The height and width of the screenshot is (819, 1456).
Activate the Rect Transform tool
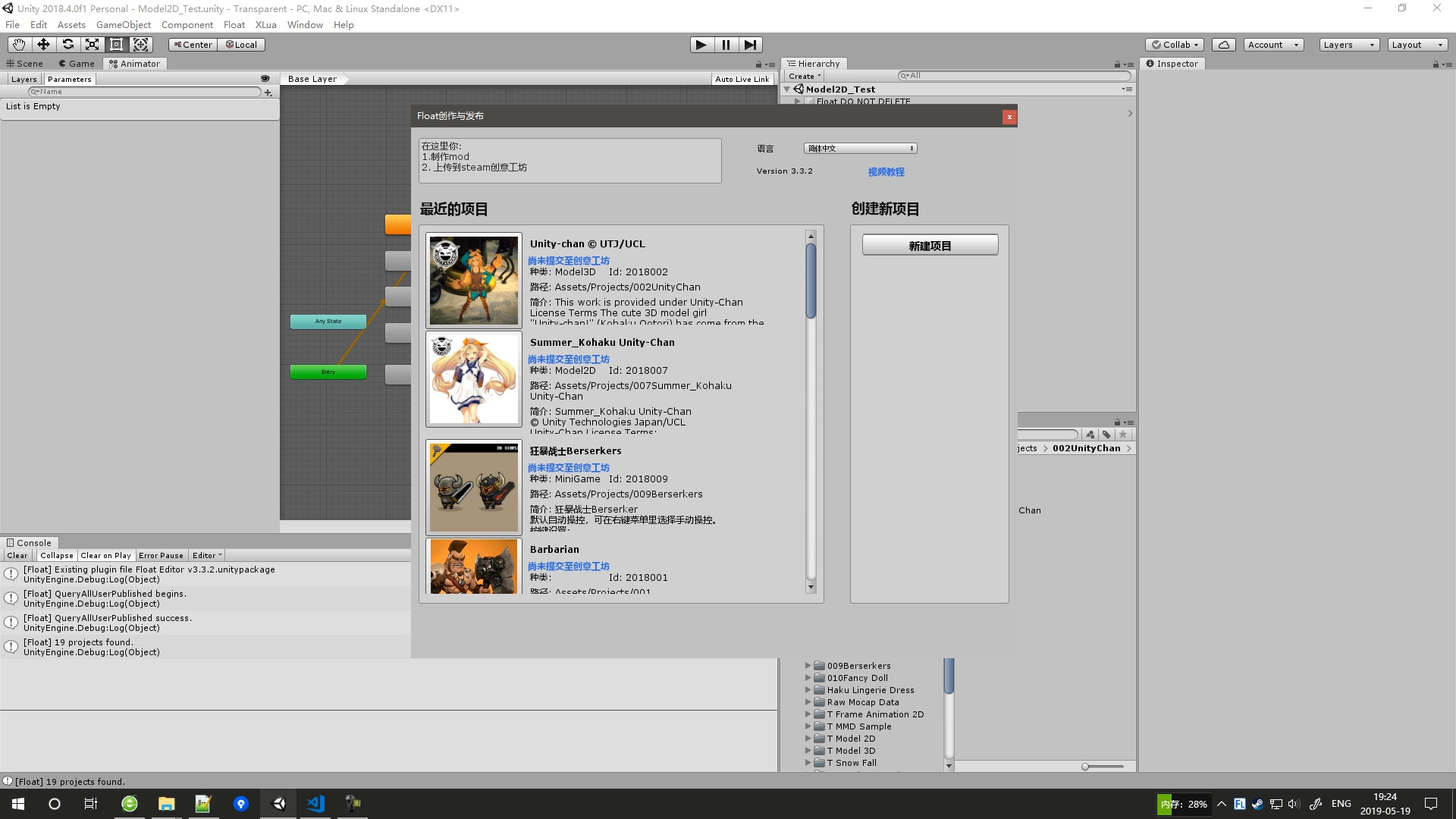[117, 45]
